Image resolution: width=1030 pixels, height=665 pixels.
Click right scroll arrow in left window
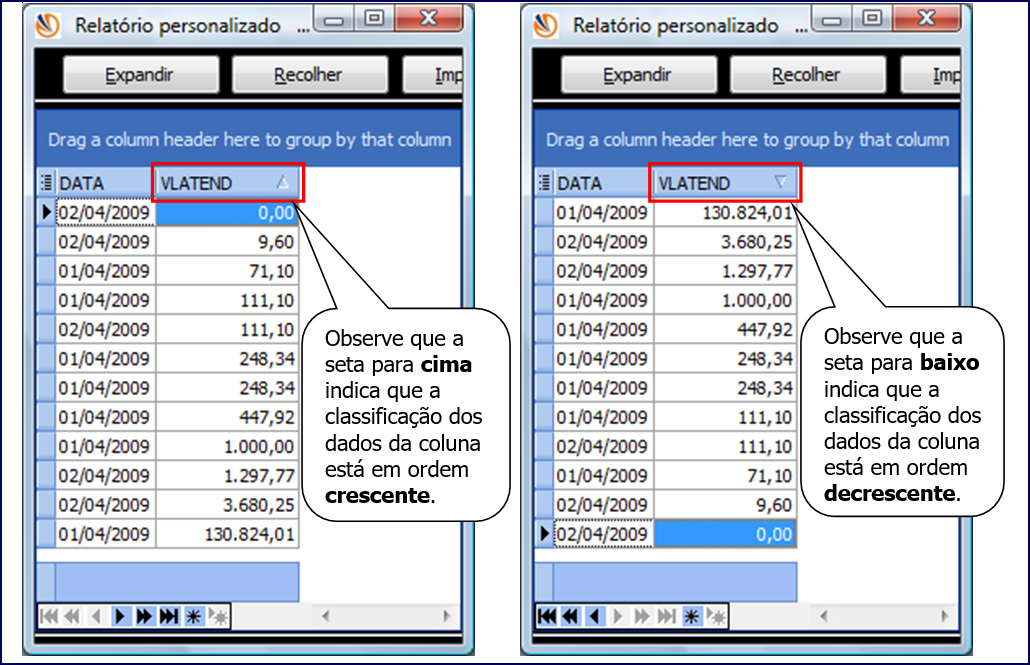click(x=447, y=616)
